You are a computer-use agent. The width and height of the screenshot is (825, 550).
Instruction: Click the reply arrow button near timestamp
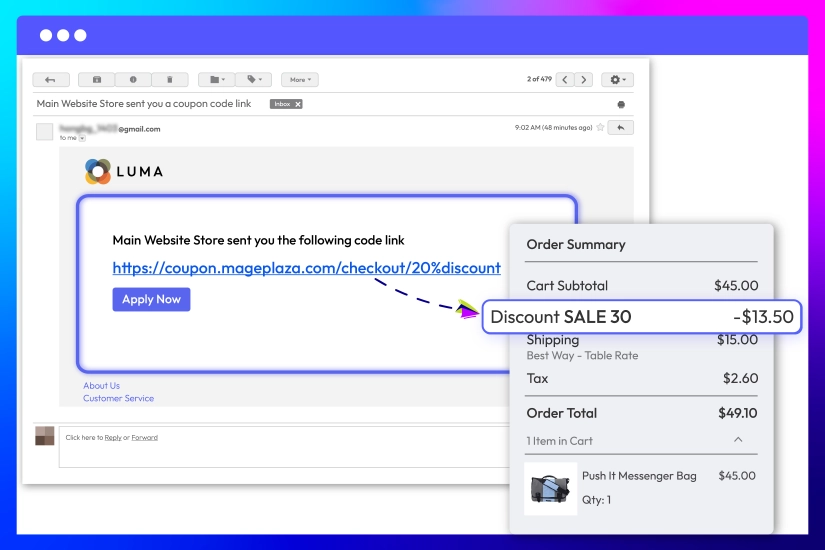620,127
